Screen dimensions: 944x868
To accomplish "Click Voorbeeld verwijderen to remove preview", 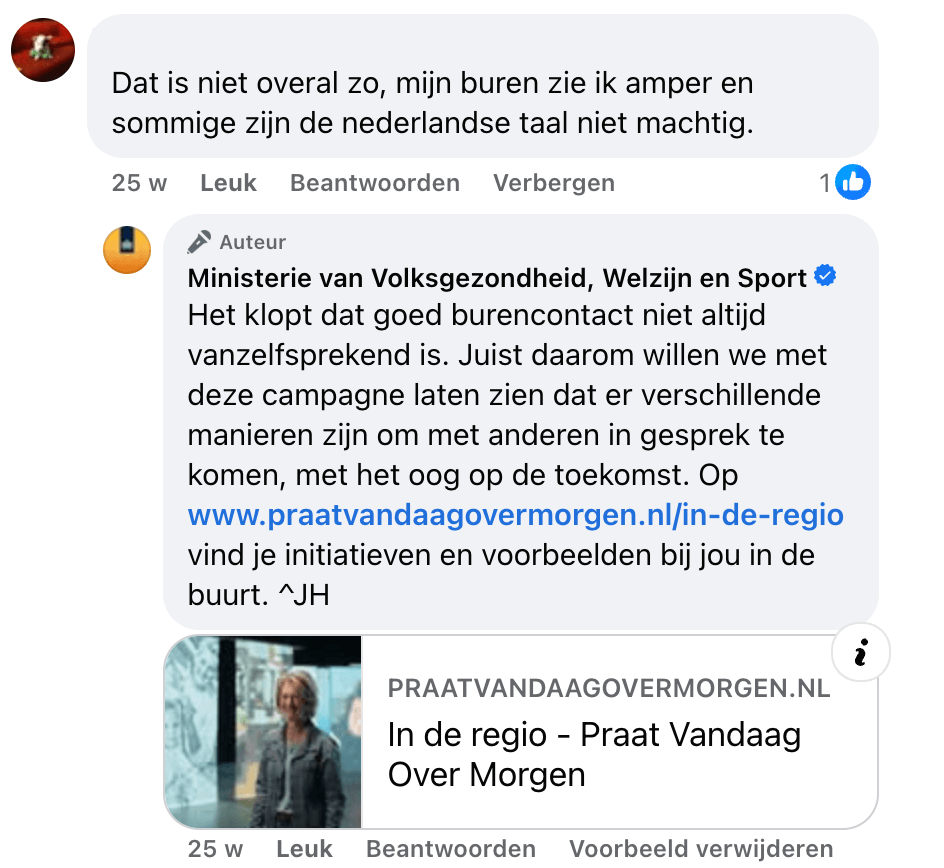I will [701, 849].
